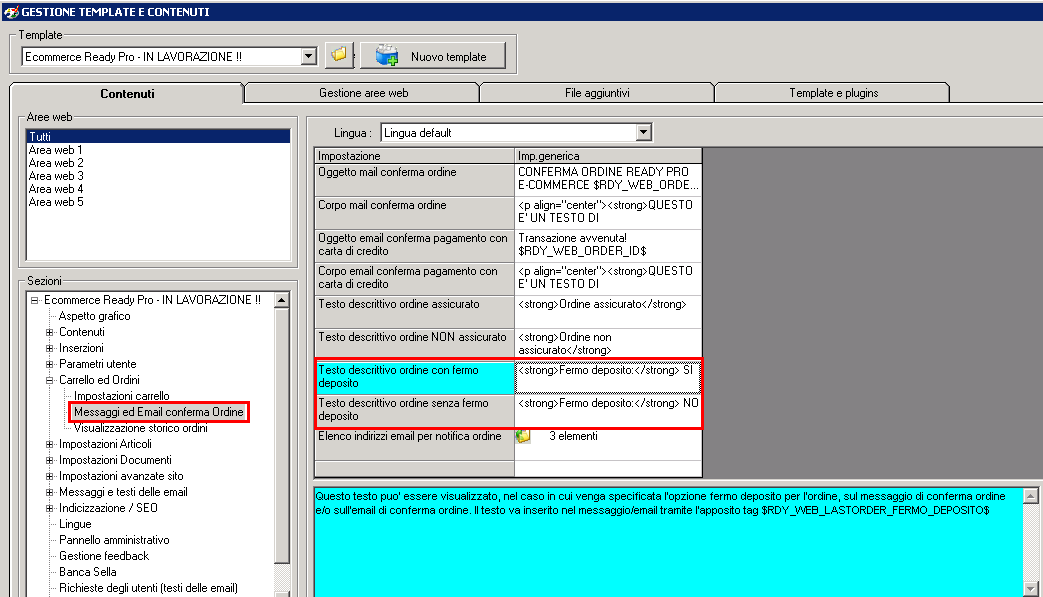Screen dimensions: 1043x597
Task: Expand the Inserzioni tree node
Action: point(49,348)
